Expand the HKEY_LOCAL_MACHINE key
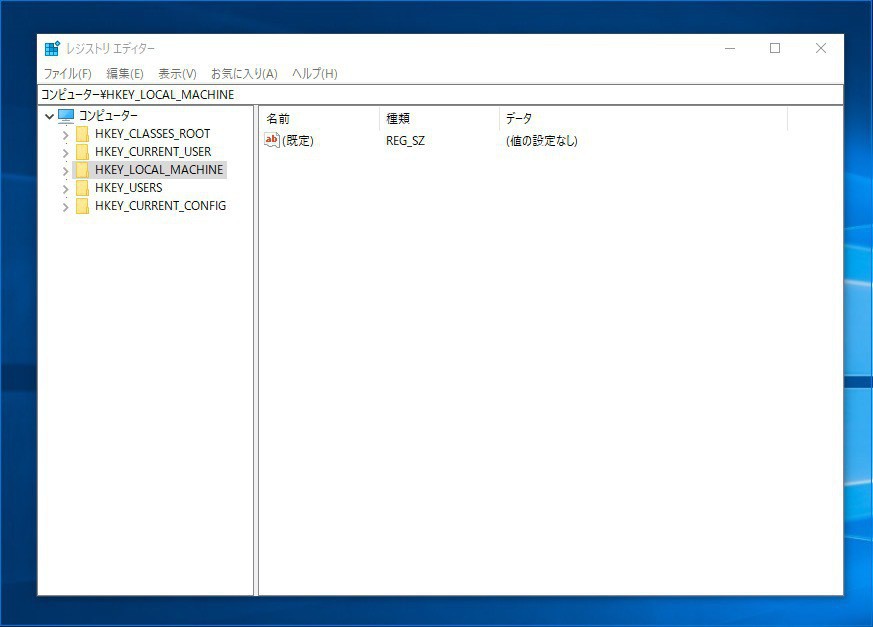 pyautogui.click(x=66, y=171)
